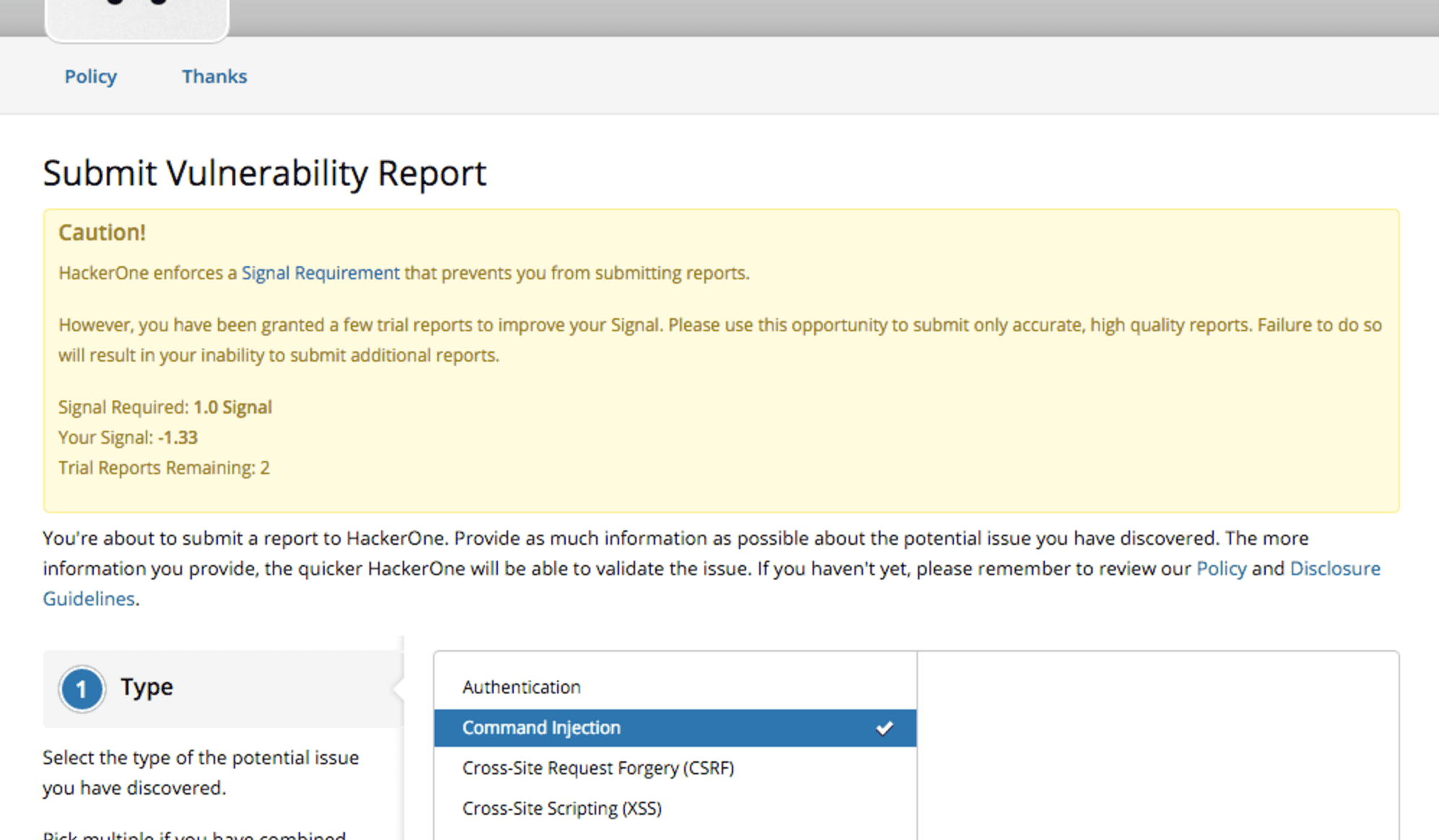
Task: Select the Type step label
Action: click(x=146, y=687)
